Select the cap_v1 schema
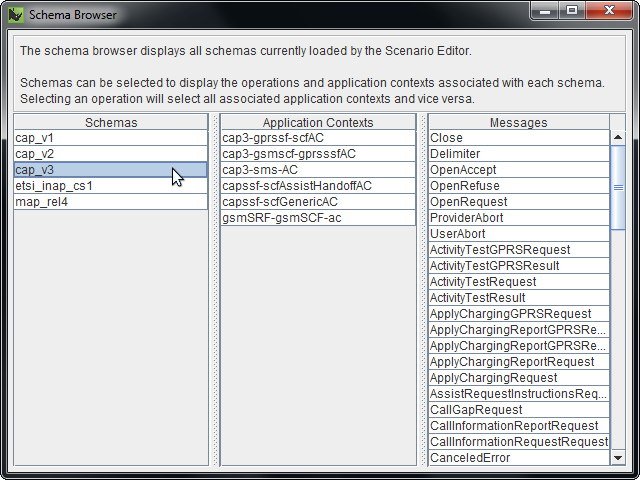Screen dimensions: 640x480 tap(111, 138)
